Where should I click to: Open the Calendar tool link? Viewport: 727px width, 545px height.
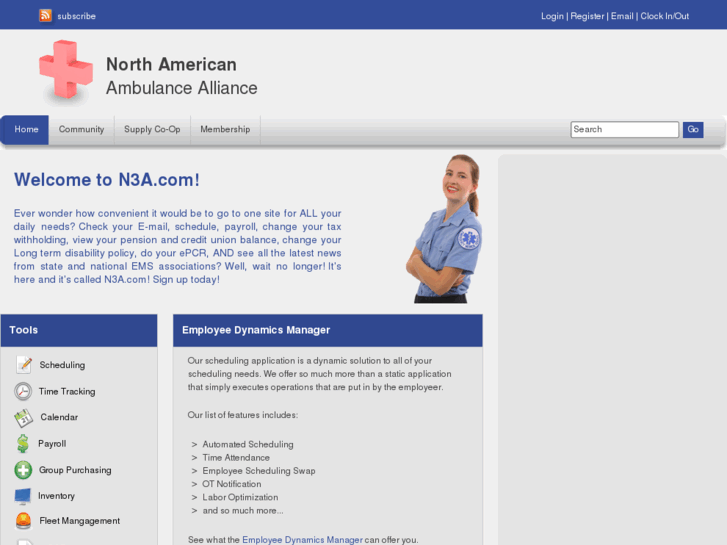point(59,417)
